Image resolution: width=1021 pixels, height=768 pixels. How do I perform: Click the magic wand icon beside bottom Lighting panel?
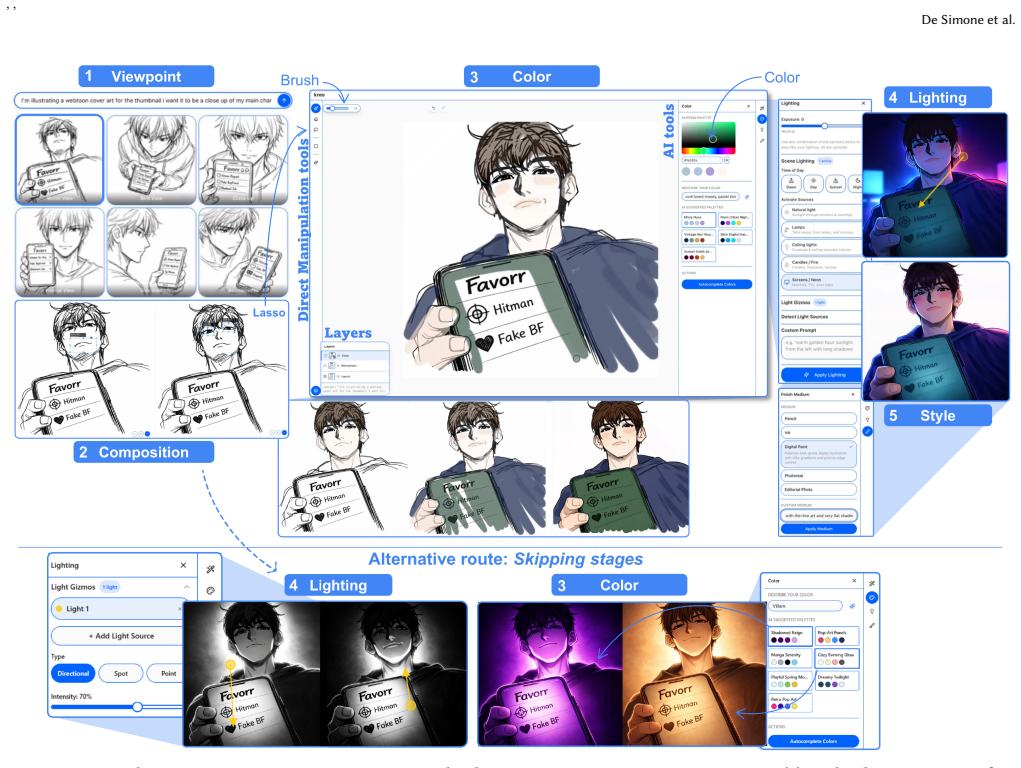pyautogui.click(x=210, y=569)
